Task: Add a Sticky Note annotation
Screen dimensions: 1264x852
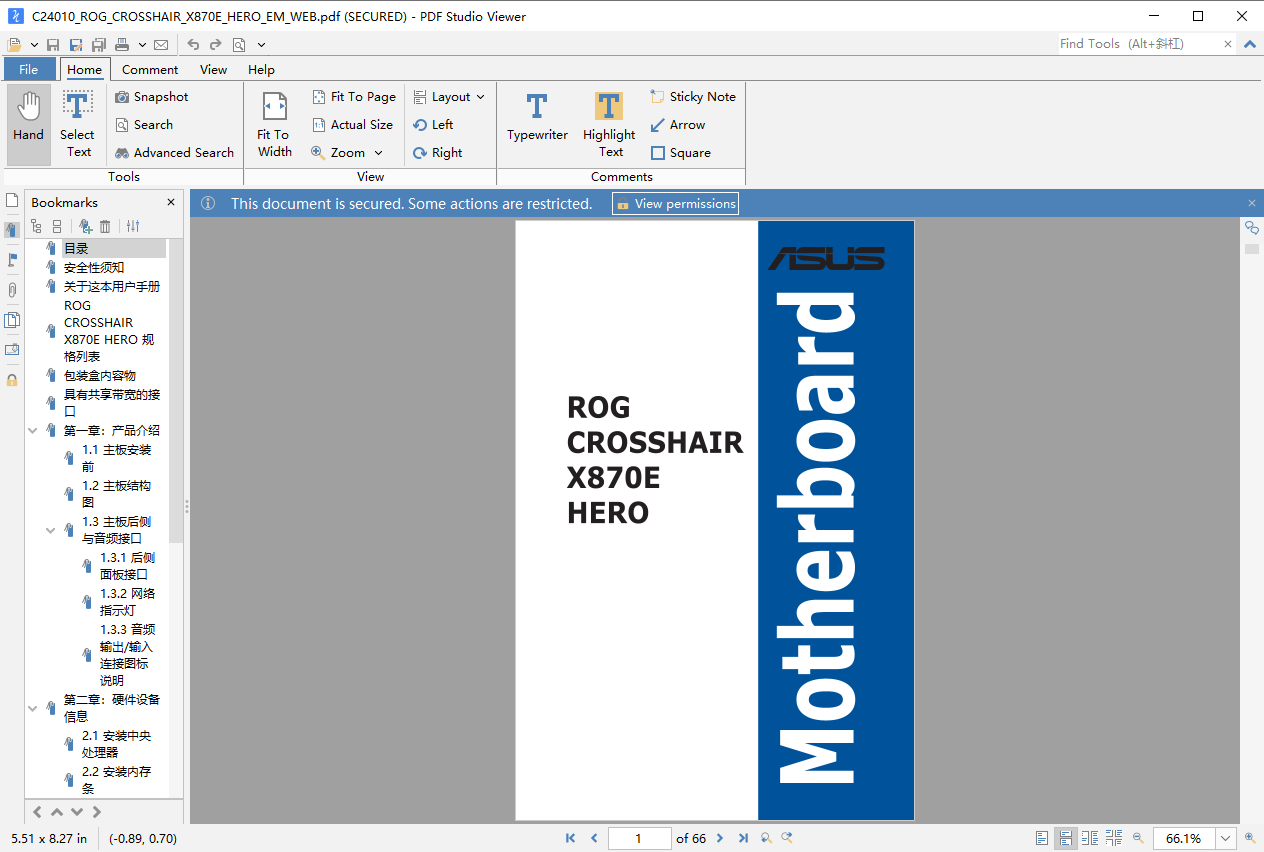Action: click(693, 96)
